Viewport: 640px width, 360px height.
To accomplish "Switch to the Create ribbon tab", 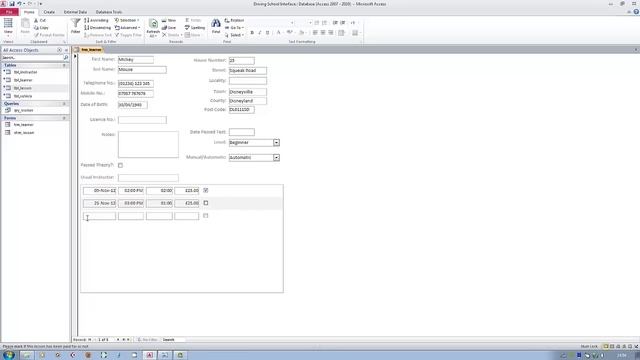I will click(x=49, y=12).
